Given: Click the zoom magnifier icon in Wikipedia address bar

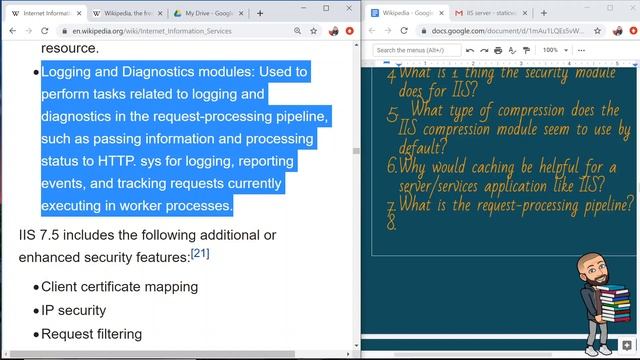Looking at the screenshot, I should pyautogui.click(x=298, y=31).
